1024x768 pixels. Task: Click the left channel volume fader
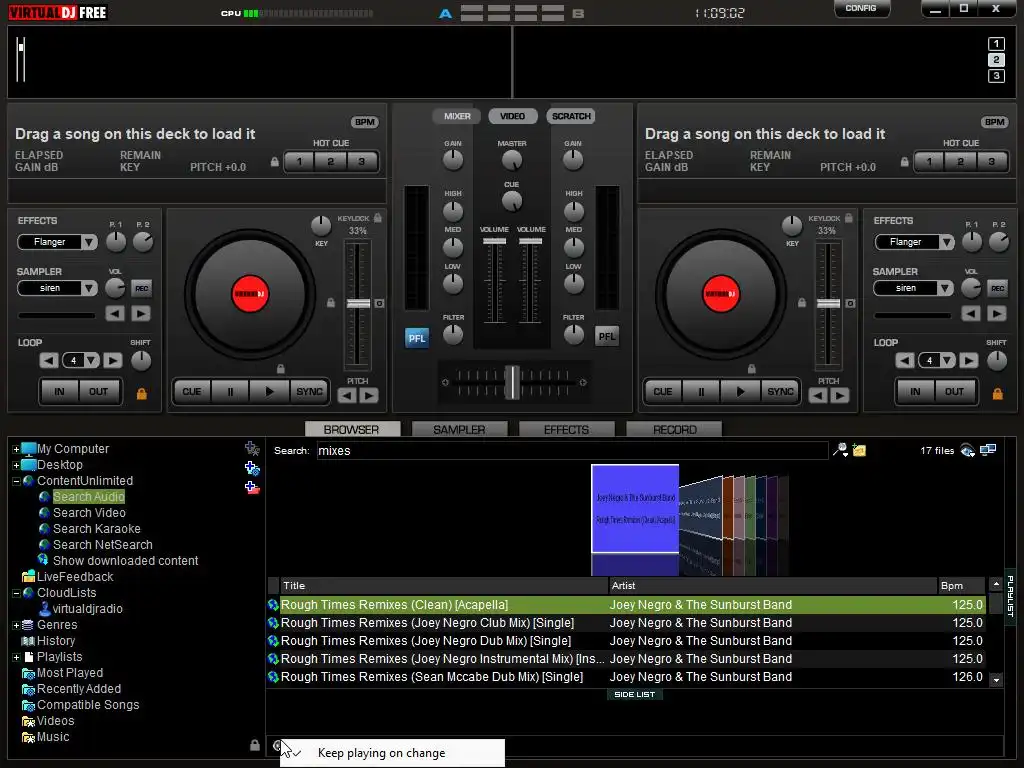(494, 242)
